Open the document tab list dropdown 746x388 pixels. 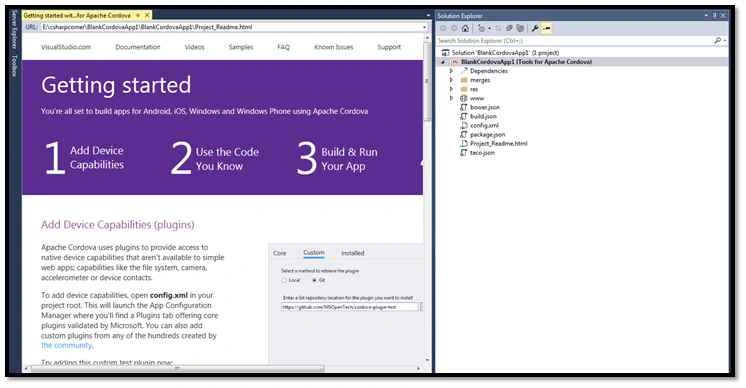tap(428, 16)
